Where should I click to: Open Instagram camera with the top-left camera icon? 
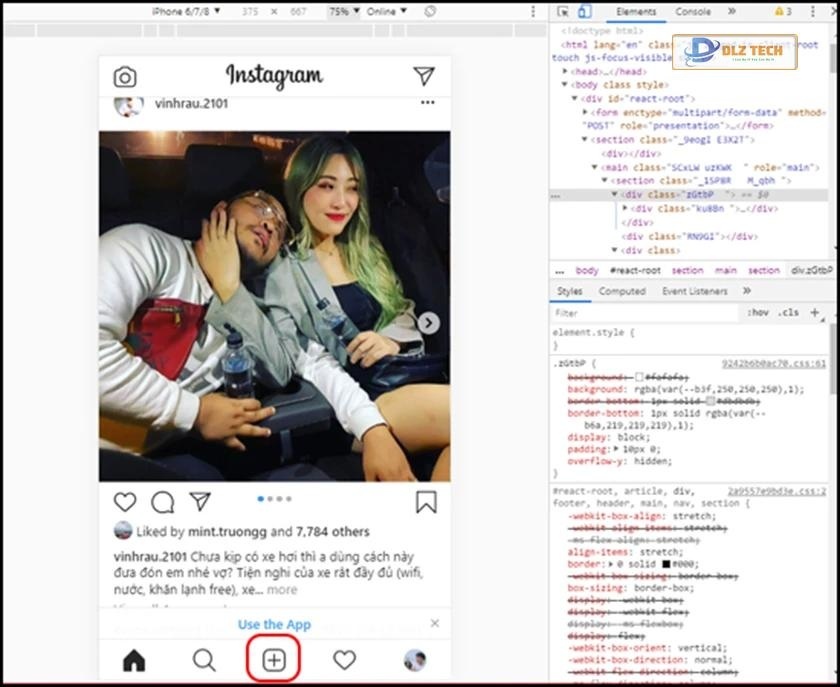[124, 75]
